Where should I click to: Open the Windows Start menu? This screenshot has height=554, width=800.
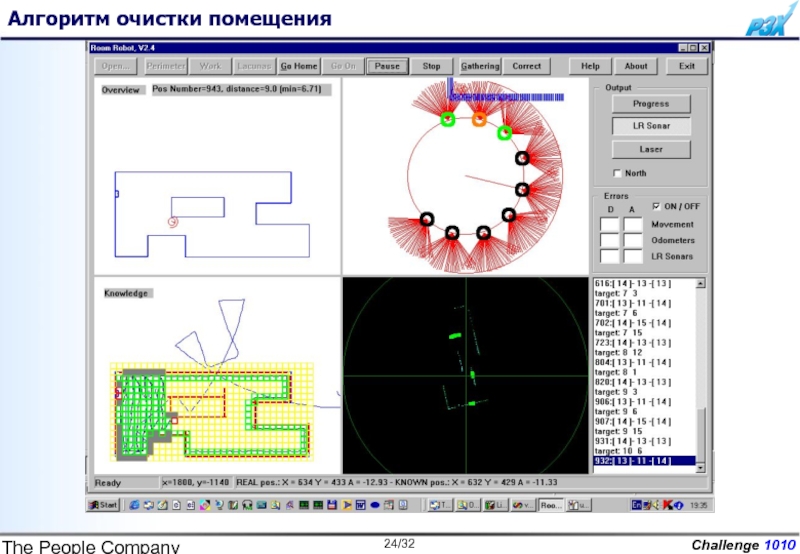point(103,505)
